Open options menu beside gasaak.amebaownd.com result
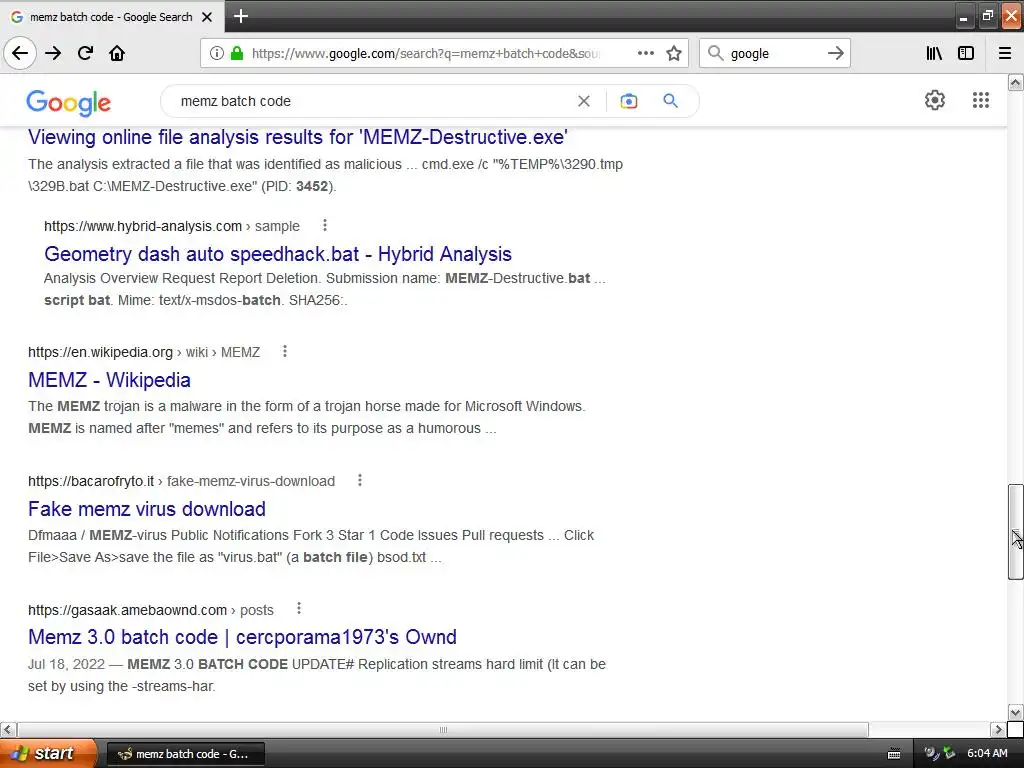 pyautogui.click(x=298, y=609)
